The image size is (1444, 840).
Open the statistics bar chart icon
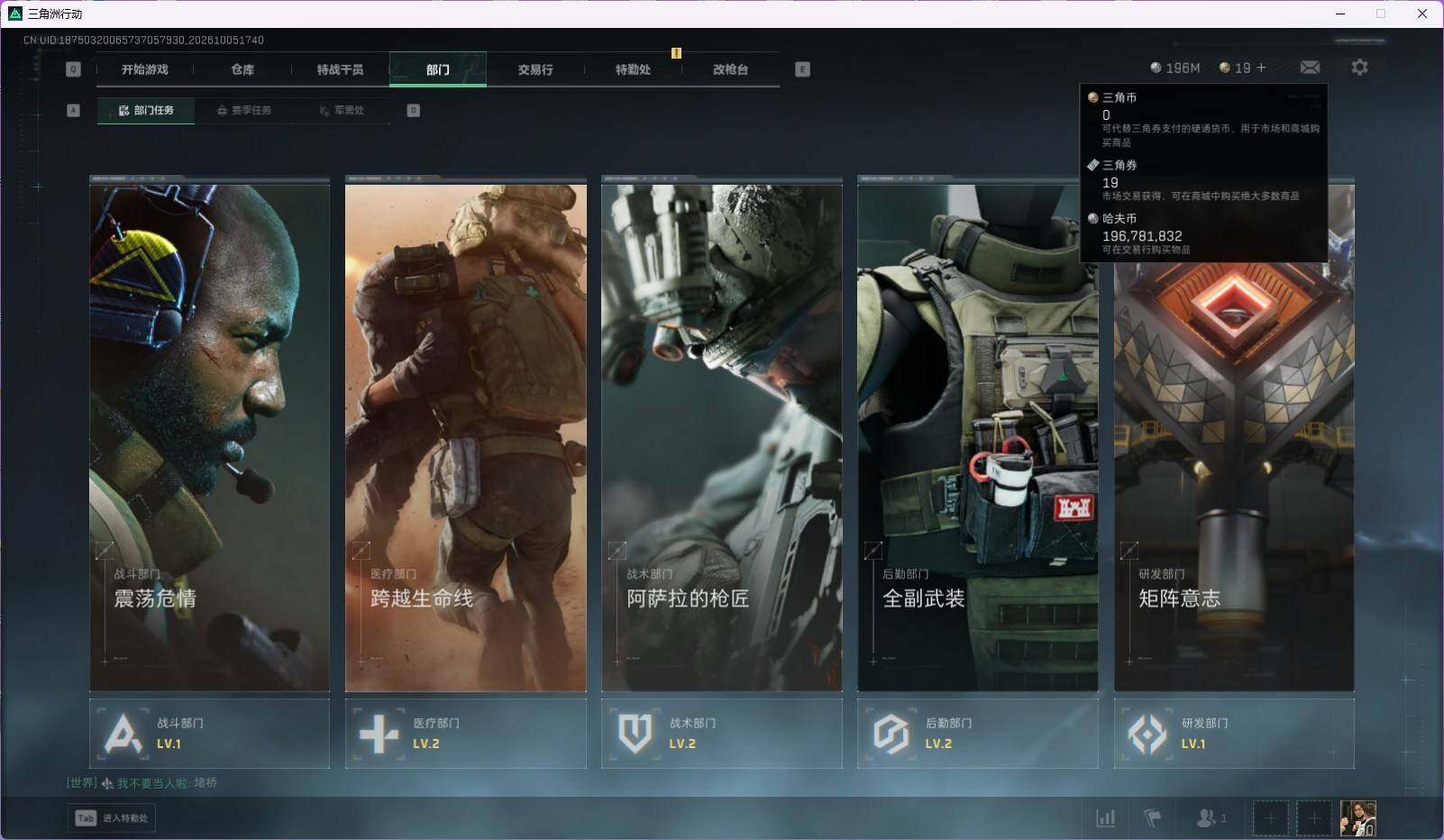coord(1105,818)
